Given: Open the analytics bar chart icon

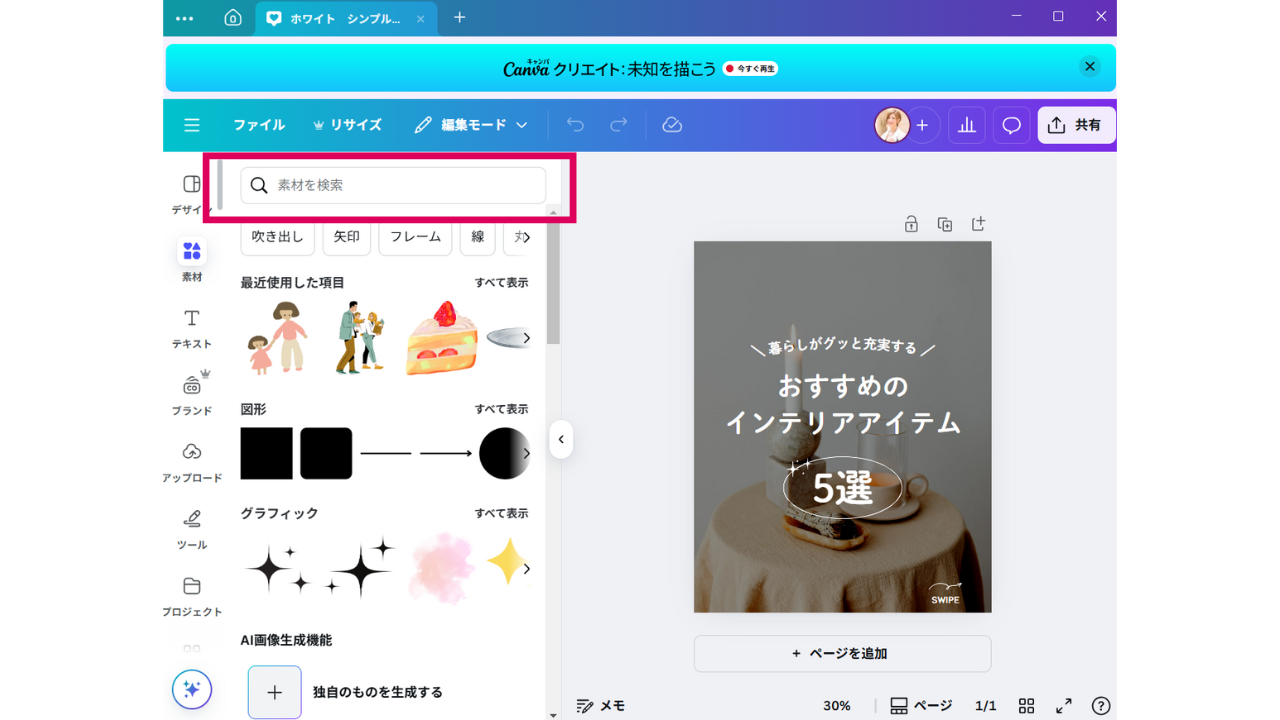Looking at the screenshot, I should point(967,125).
